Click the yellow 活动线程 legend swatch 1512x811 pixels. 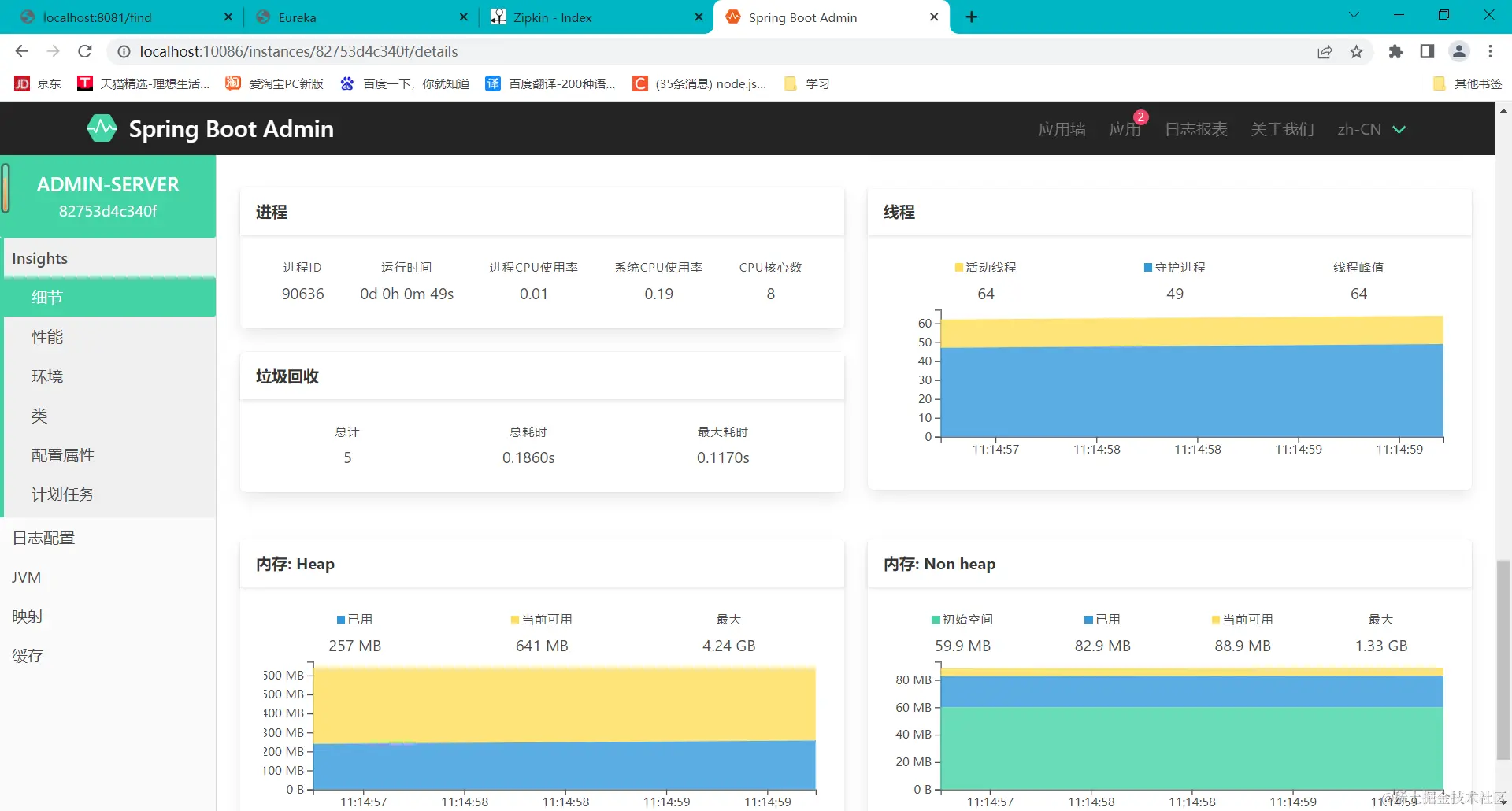click(959, 268)
